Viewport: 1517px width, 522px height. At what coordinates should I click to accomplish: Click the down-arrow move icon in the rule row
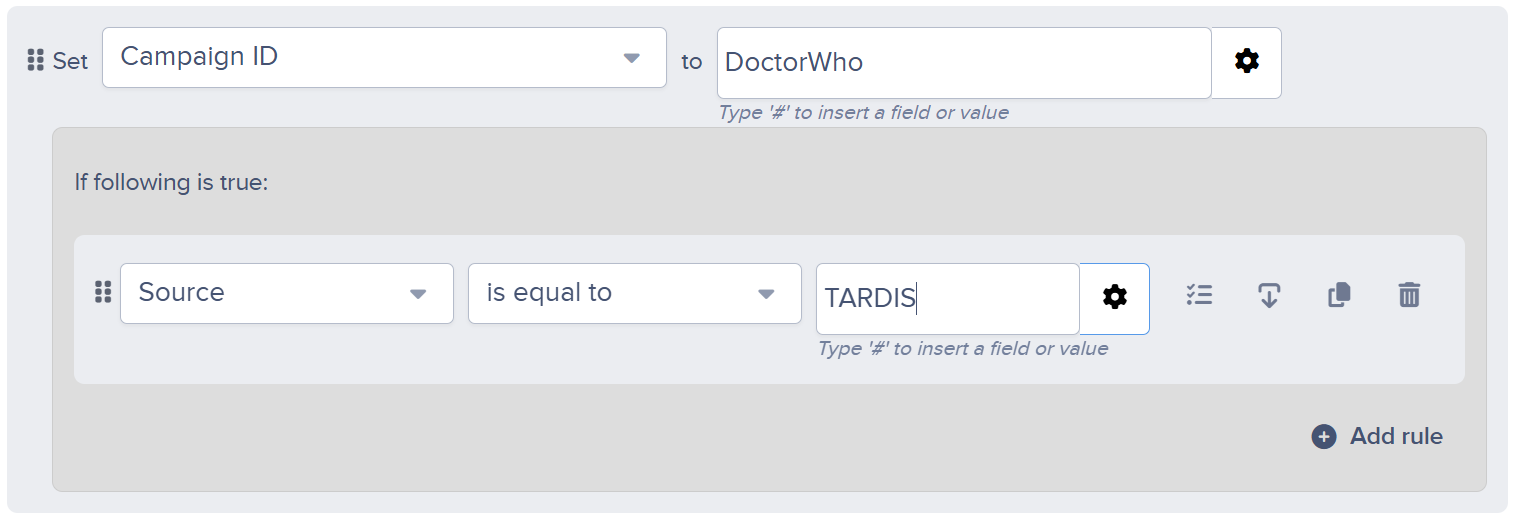point(1269,295)
